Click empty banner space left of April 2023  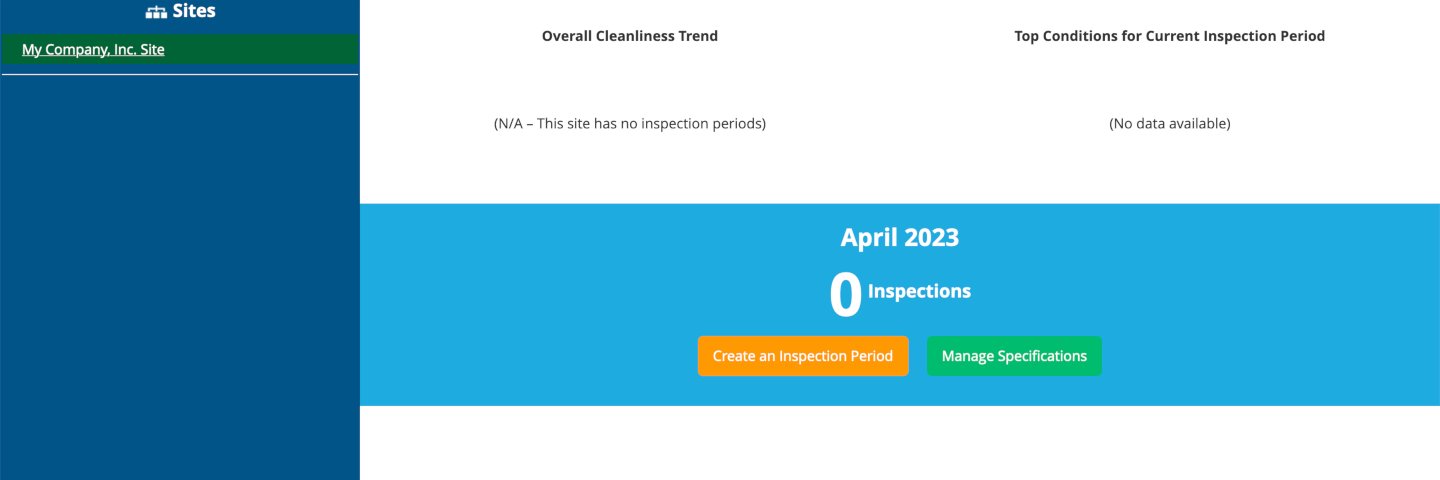600,238
